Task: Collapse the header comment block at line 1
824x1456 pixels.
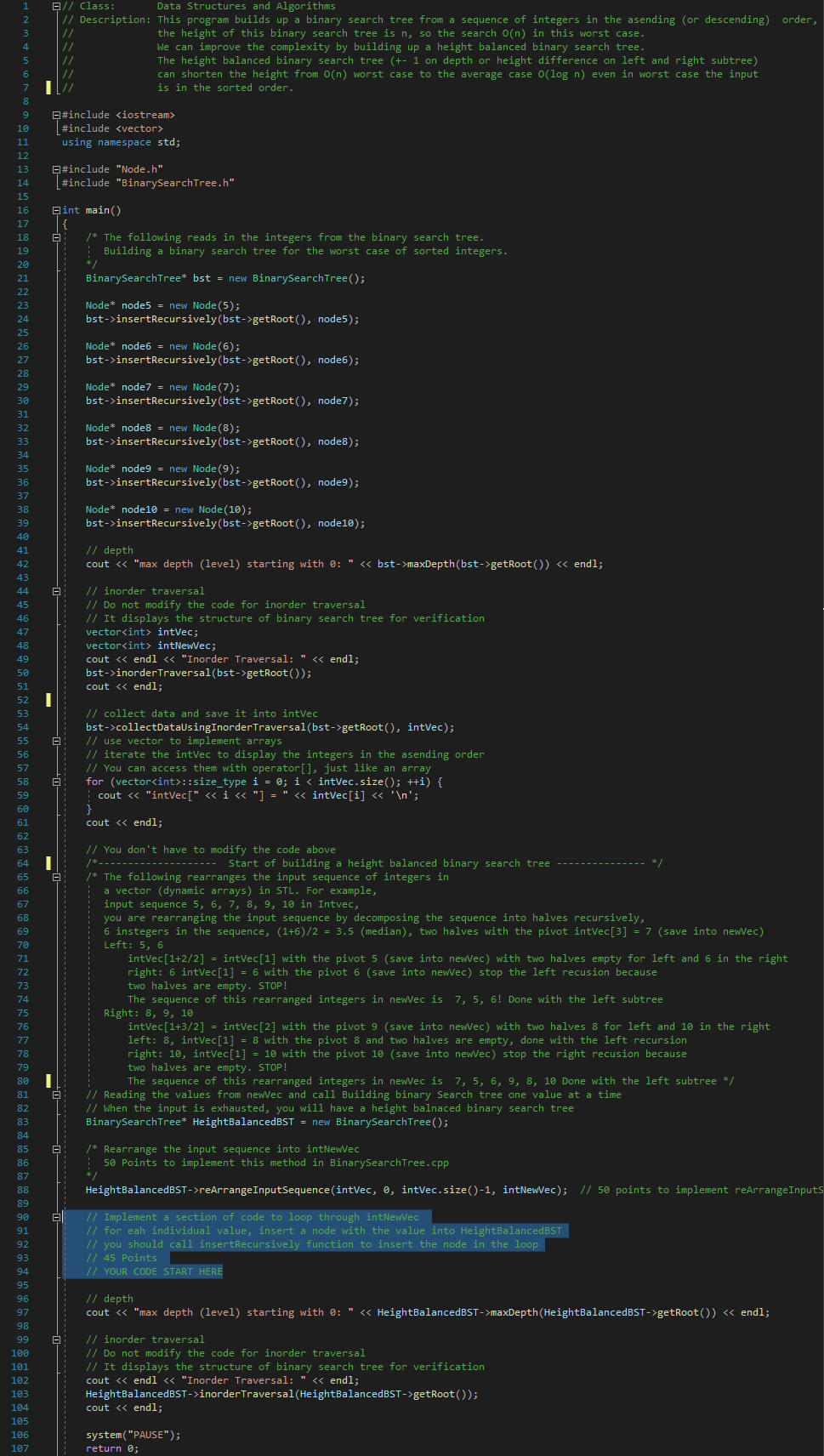Action: coord(56,6)
